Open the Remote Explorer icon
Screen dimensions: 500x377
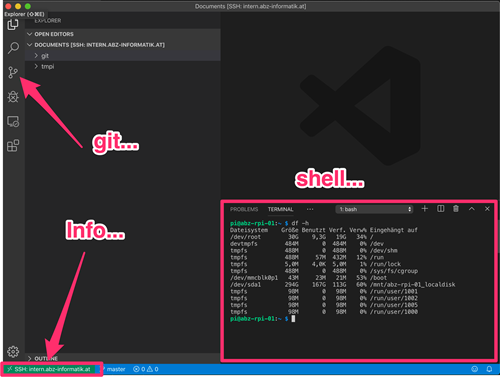pos(13,122)
